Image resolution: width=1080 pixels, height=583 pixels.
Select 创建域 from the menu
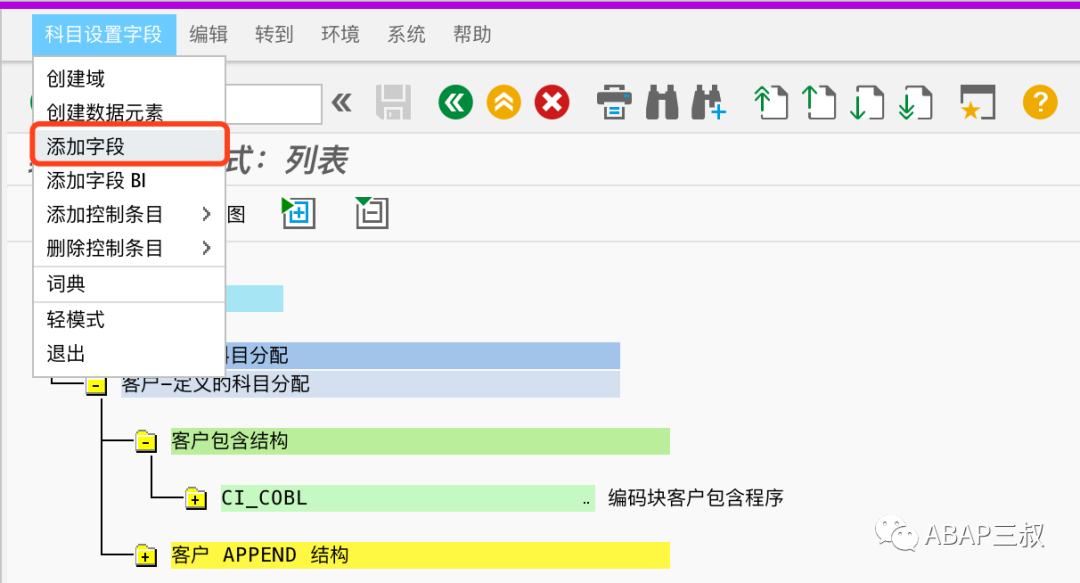click(129, 79)
